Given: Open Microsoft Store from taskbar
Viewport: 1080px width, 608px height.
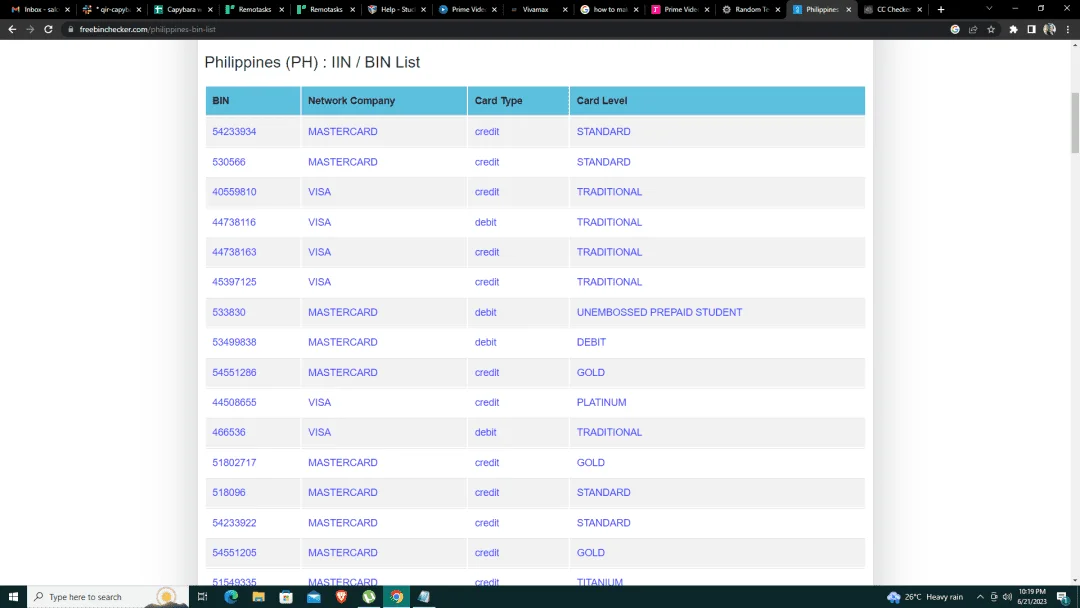Looking at the screenshot, I should point(286,597).
